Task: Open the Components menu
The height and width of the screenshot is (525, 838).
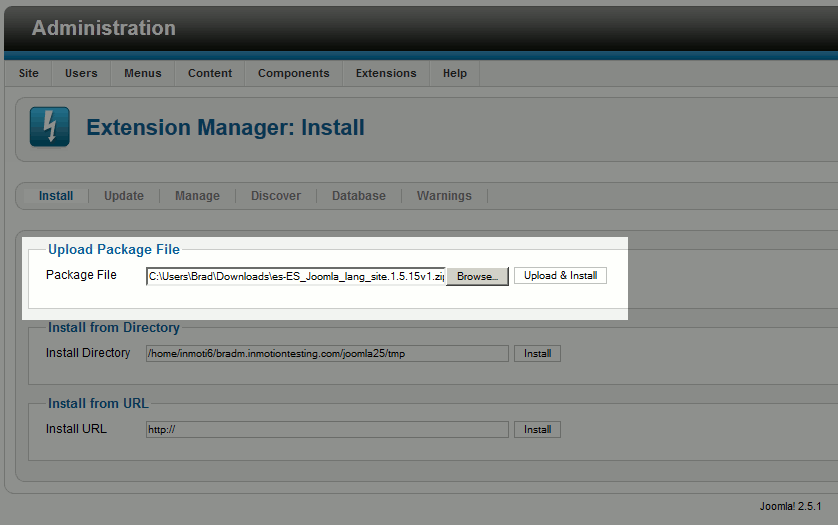Action: coord(293,73)
